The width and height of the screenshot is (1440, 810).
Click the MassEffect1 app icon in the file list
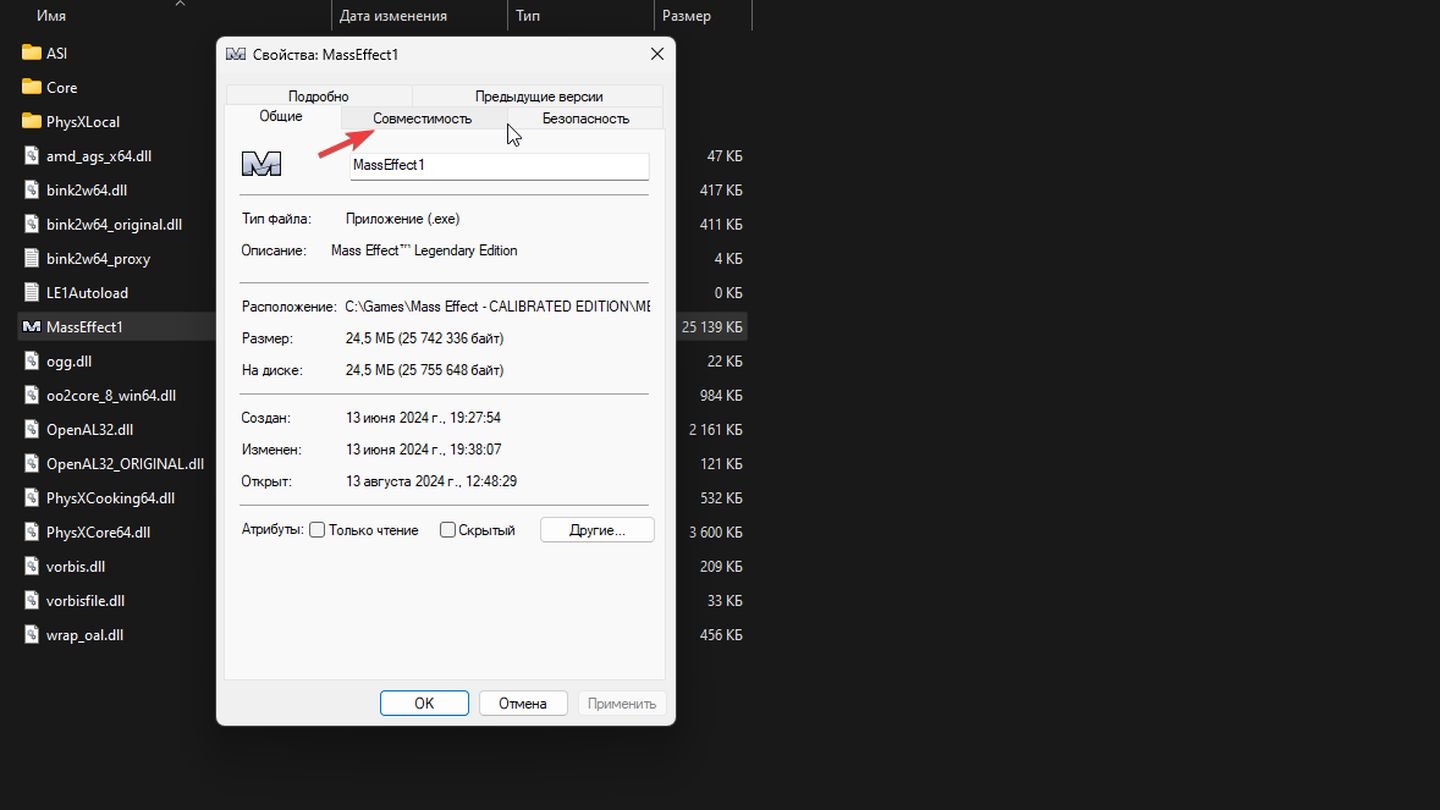(31, 327)
